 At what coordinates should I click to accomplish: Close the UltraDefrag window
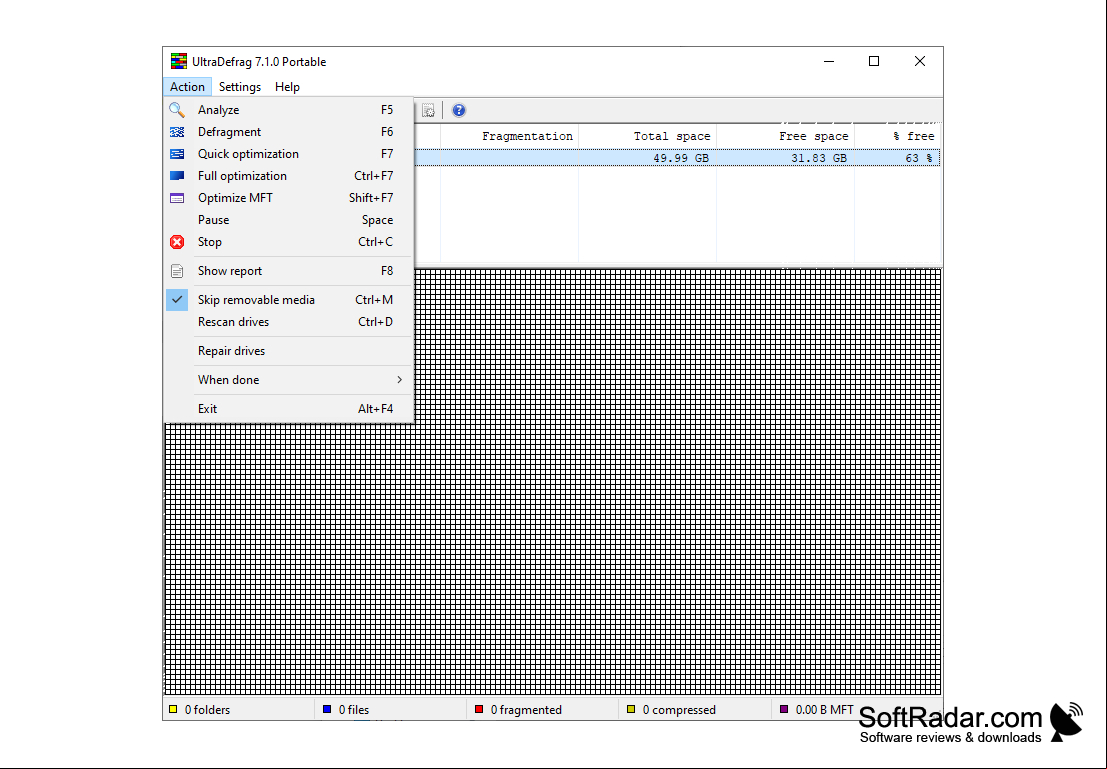[x=919, y=61]
